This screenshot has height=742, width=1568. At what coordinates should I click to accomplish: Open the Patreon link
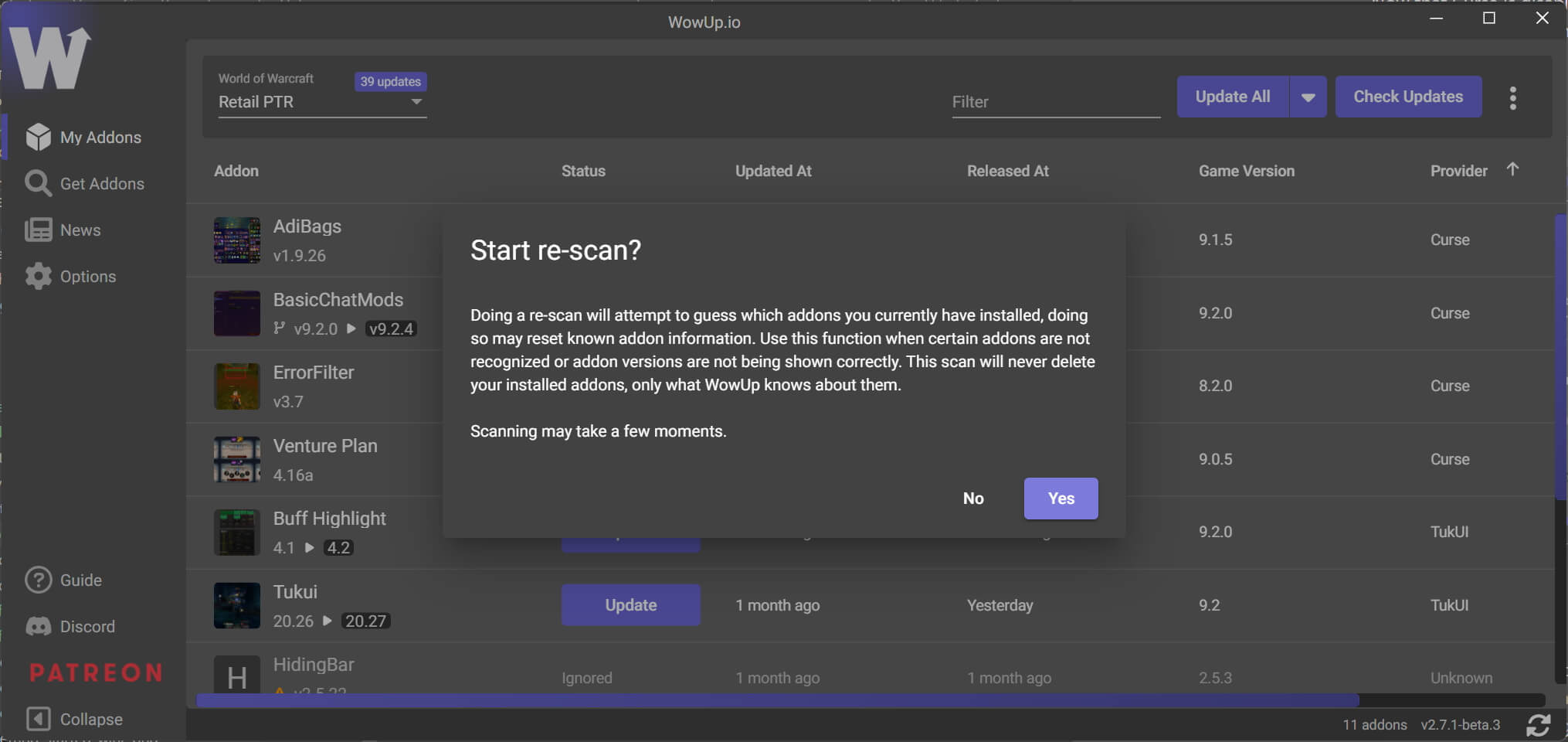pyautogui.click(x=96, y=672)
